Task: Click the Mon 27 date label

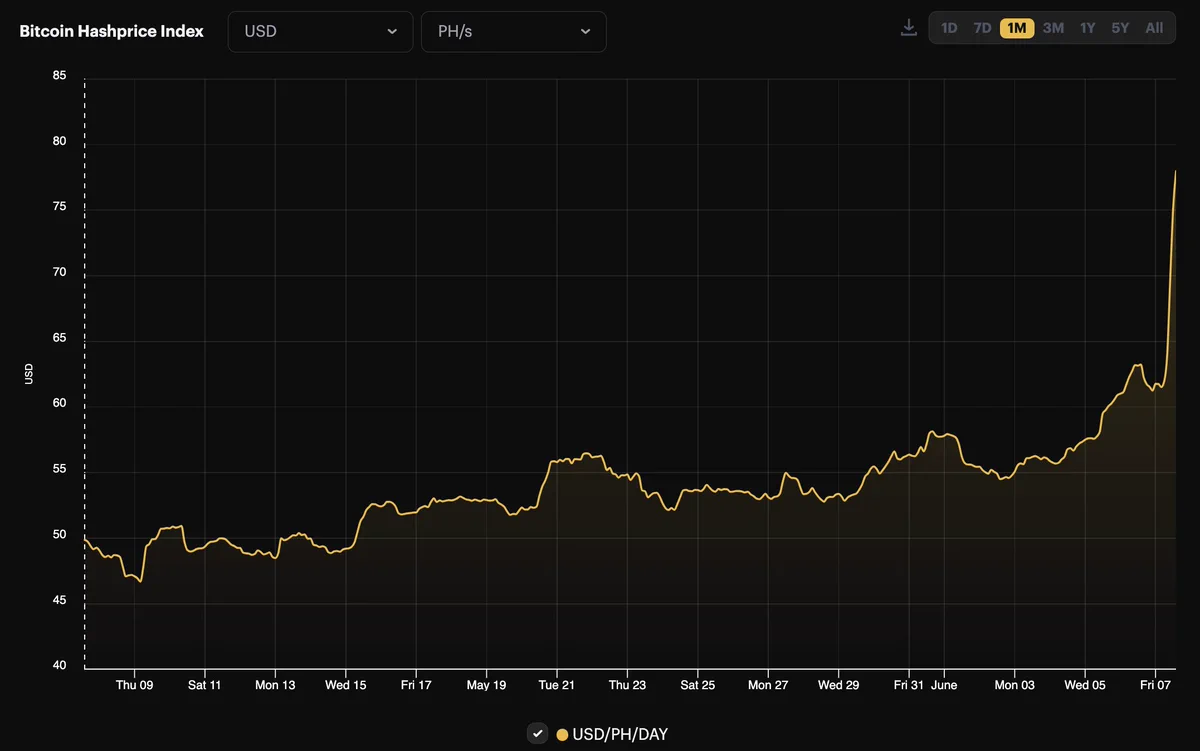Action: (x=768, y=685)
